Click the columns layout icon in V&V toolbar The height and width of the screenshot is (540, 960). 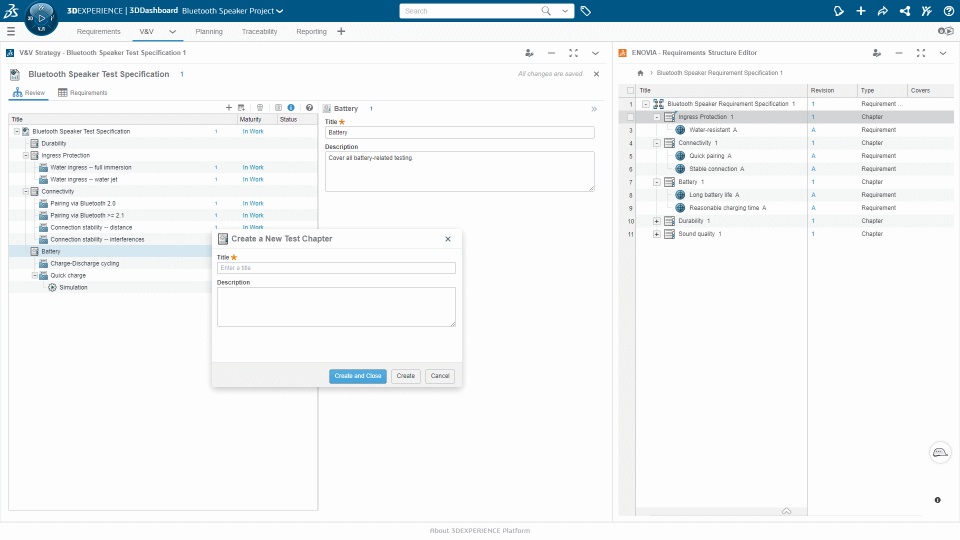click(x=278, y=108)
